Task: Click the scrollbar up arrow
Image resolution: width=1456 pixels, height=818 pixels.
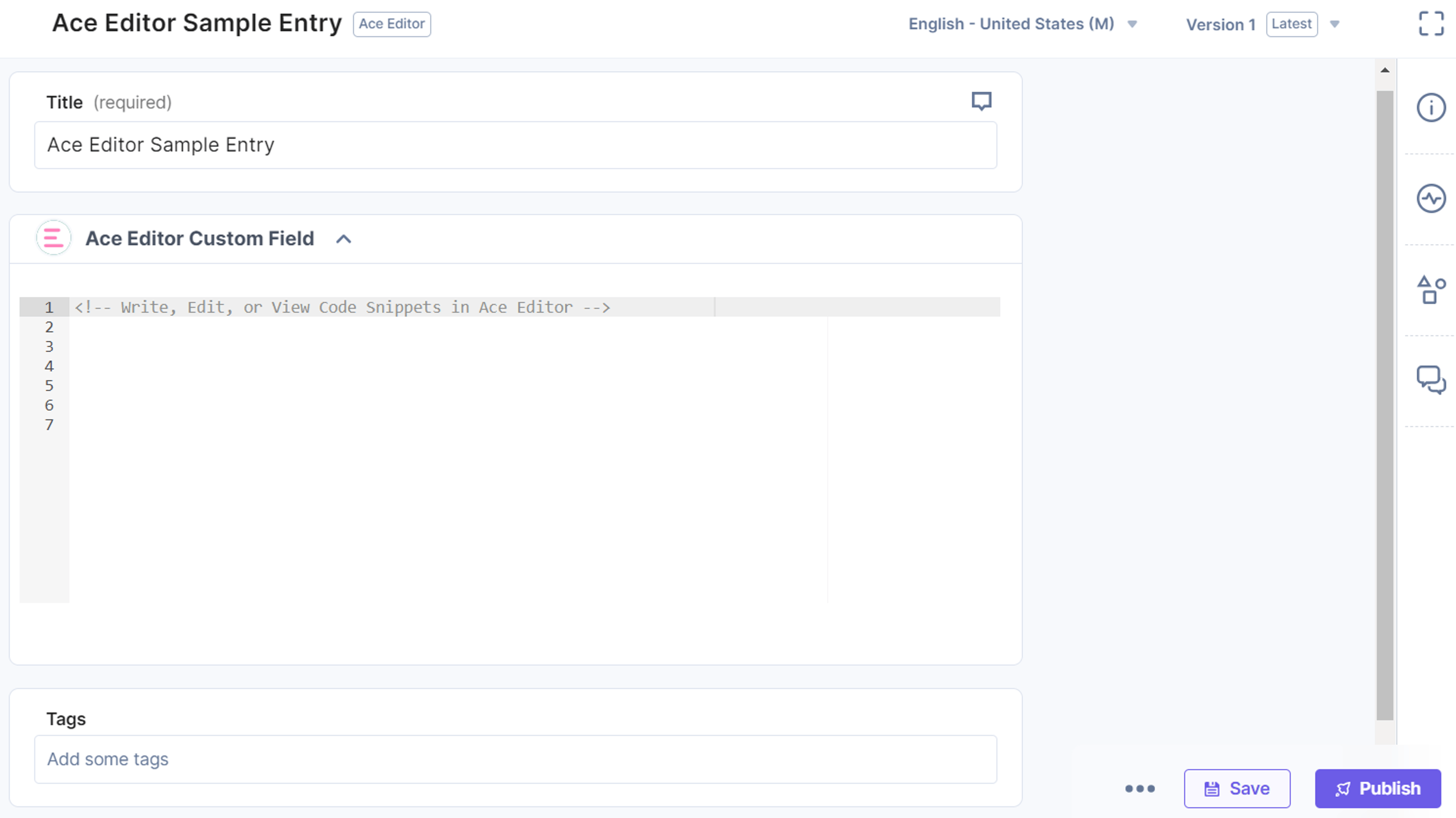Action: pos(1385,70)
